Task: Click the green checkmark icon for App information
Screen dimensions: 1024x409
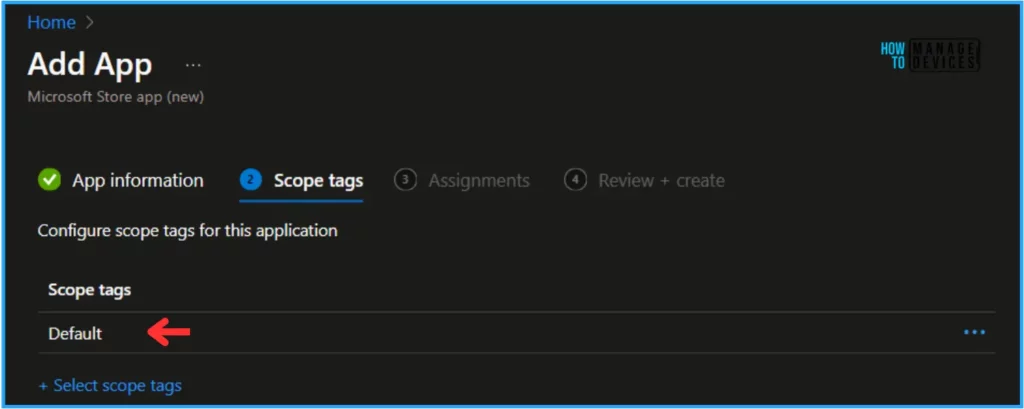Action: pyautogui.click(x=49, y=180)
